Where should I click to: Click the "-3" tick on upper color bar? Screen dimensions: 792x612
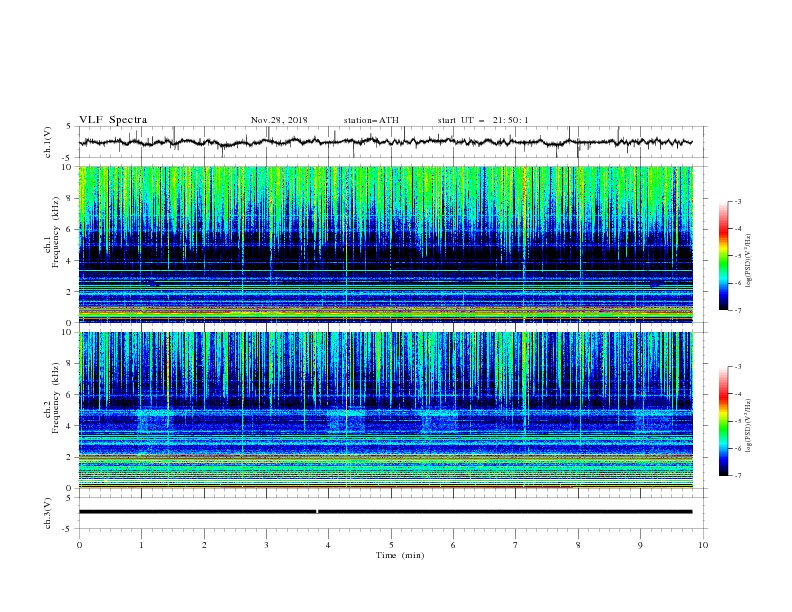pyautogui.click(x=737, y=201)
